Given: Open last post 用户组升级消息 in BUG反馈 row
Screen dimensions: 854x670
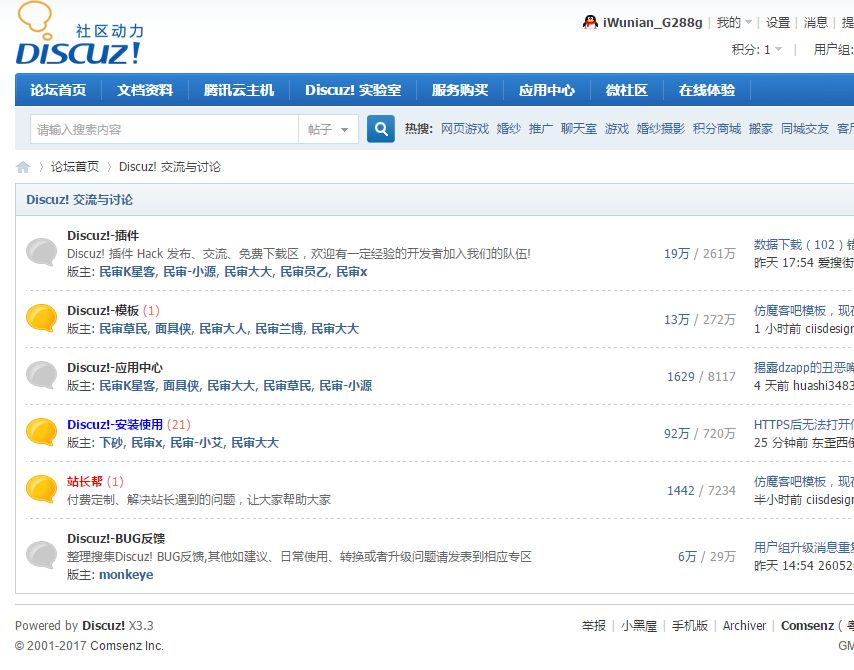Looking at the screenshot, I should pyautogui.click(x=804, y=547).
